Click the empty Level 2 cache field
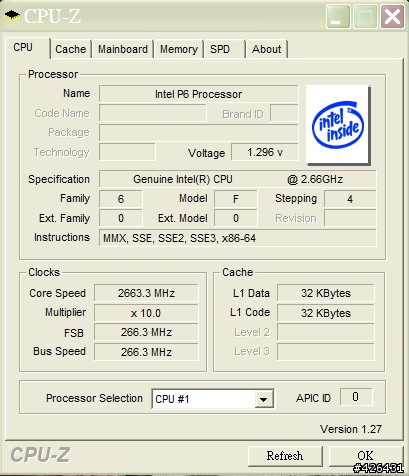Viewport: 409px width, 476px height. click(326, 332)
